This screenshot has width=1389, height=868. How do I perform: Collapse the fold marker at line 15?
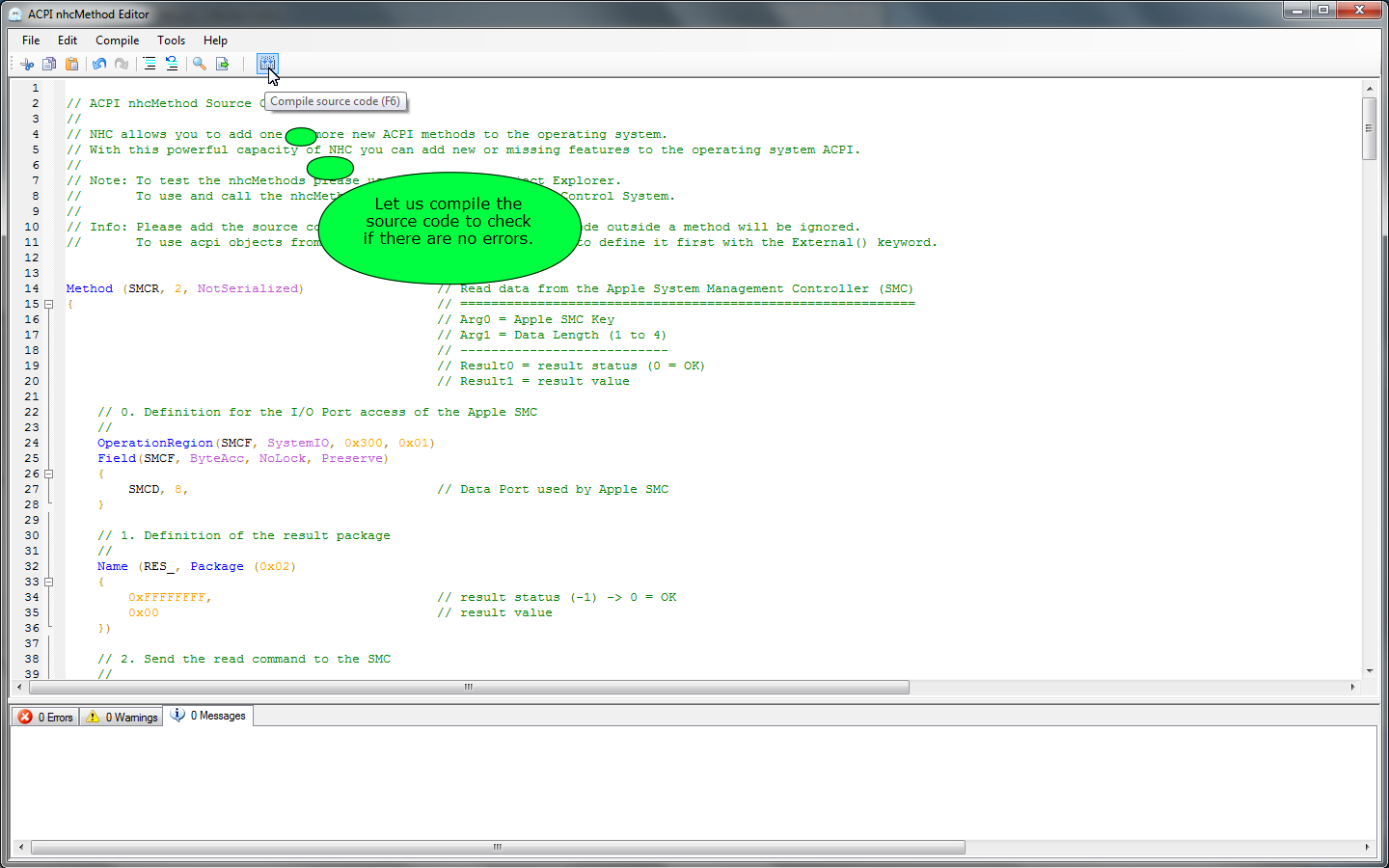[x=48, y=304]
